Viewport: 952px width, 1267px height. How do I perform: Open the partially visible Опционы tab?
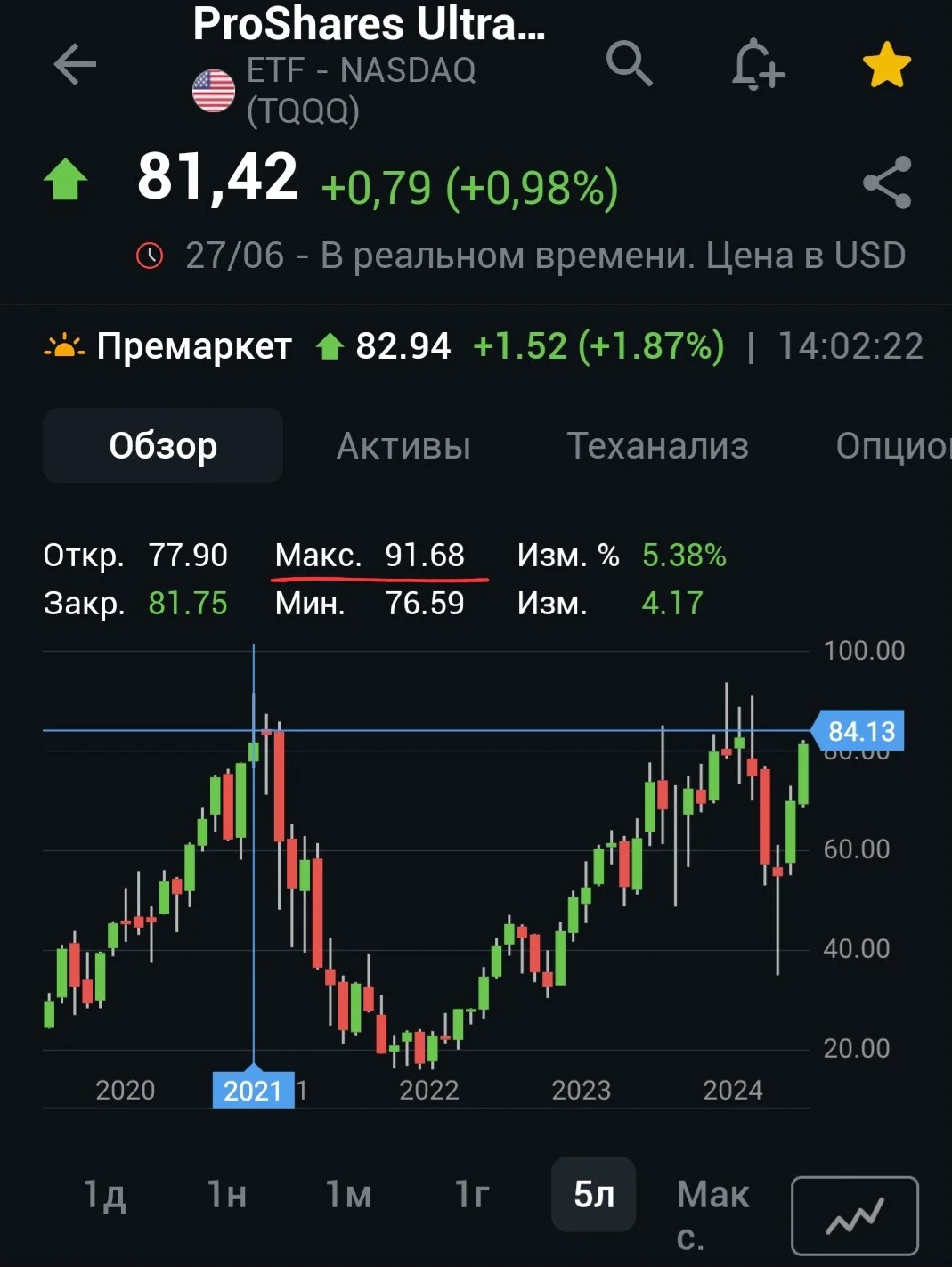[893, 445]
